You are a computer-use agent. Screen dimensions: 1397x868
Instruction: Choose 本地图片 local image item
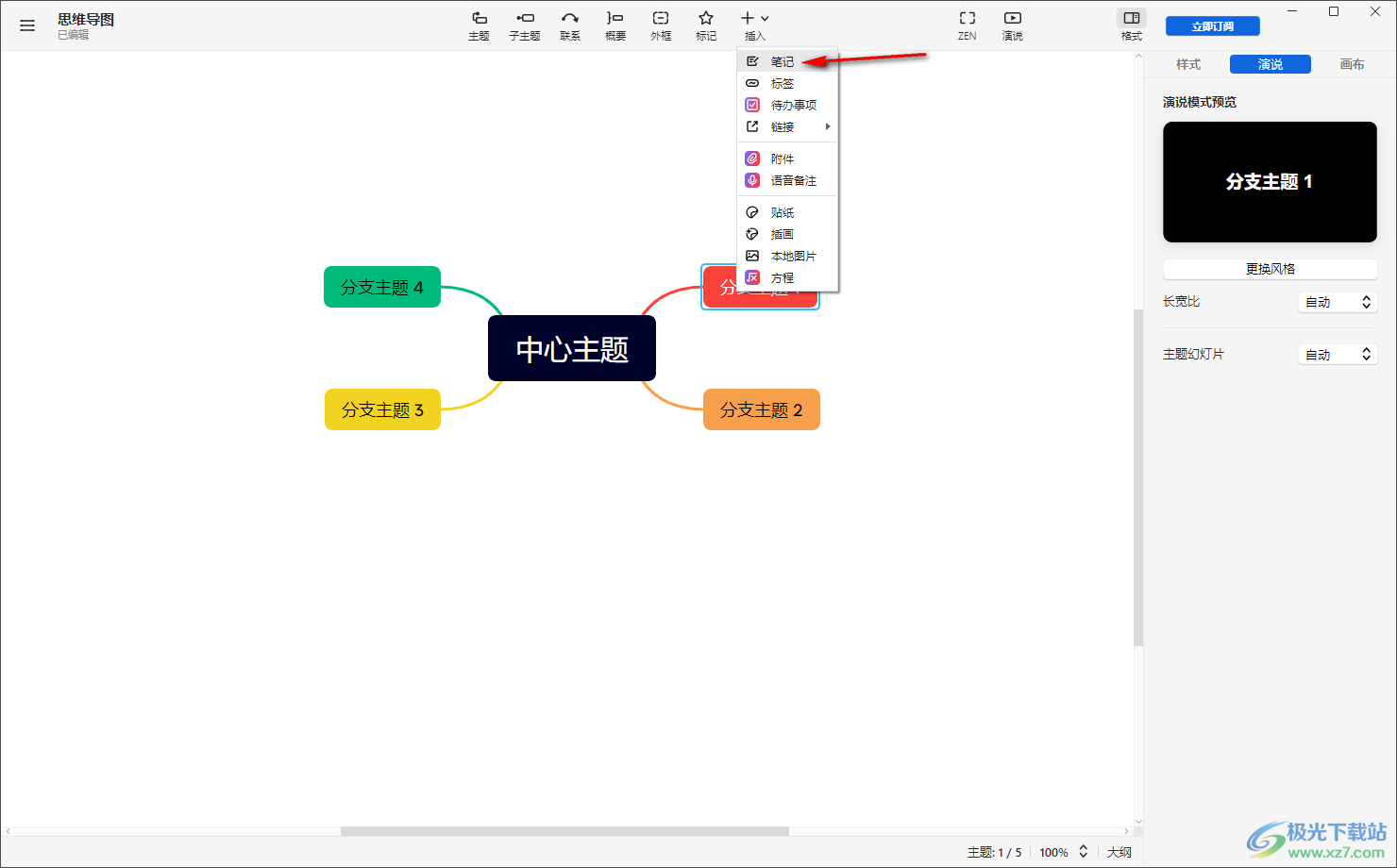787,256
